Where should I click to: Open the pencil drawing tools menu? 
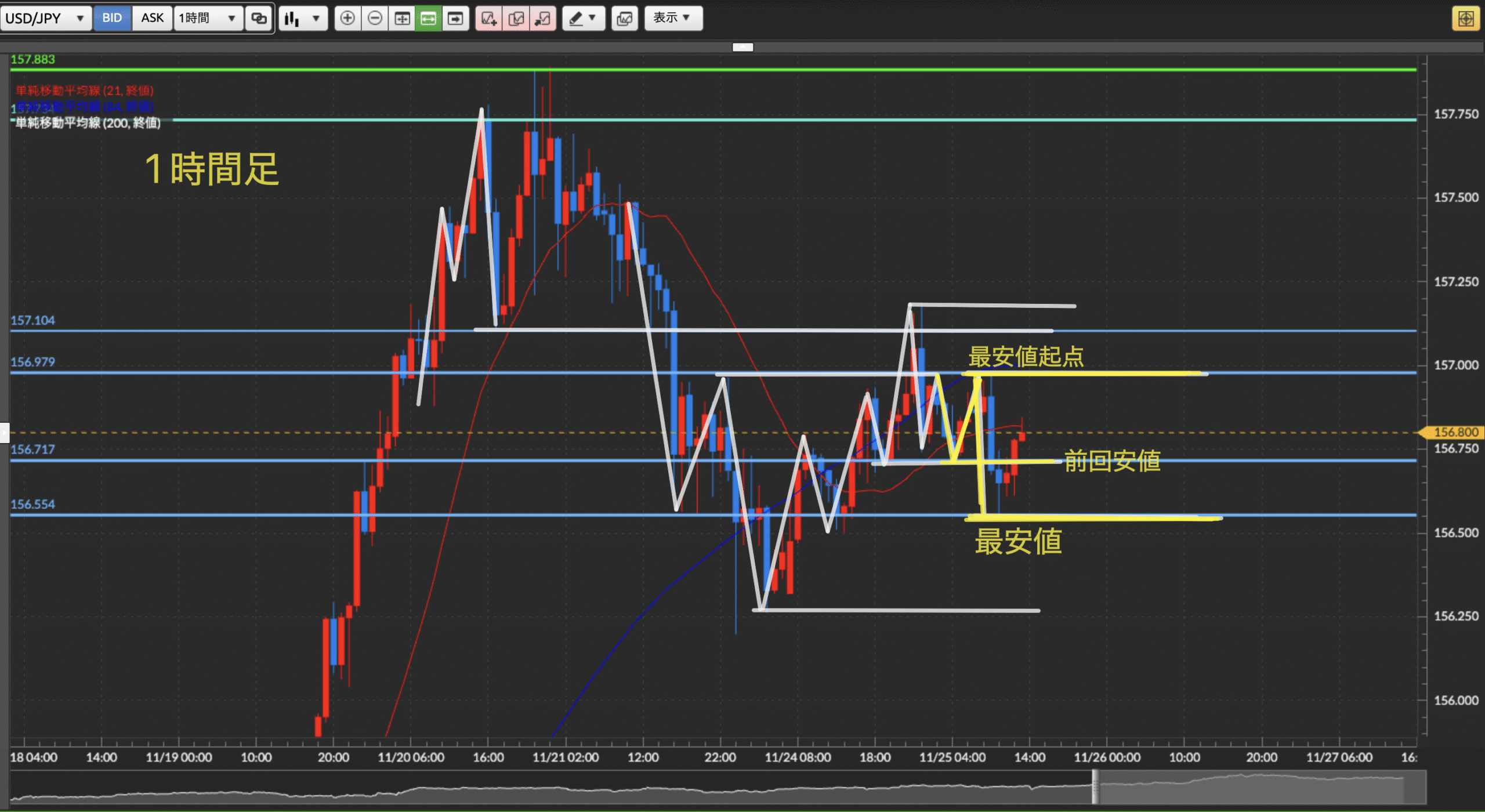(x=584, y=19)
